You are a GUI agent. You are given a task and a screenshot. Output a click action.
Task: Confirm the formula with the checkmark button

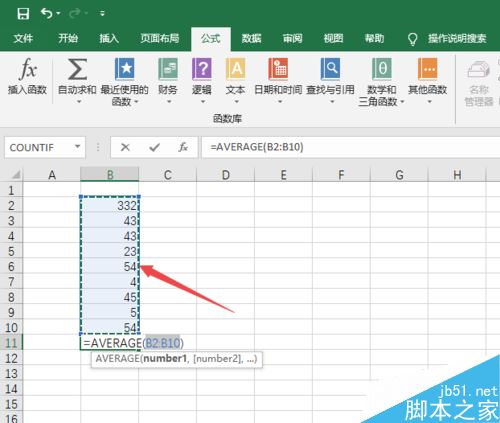[x=154, y=147]
